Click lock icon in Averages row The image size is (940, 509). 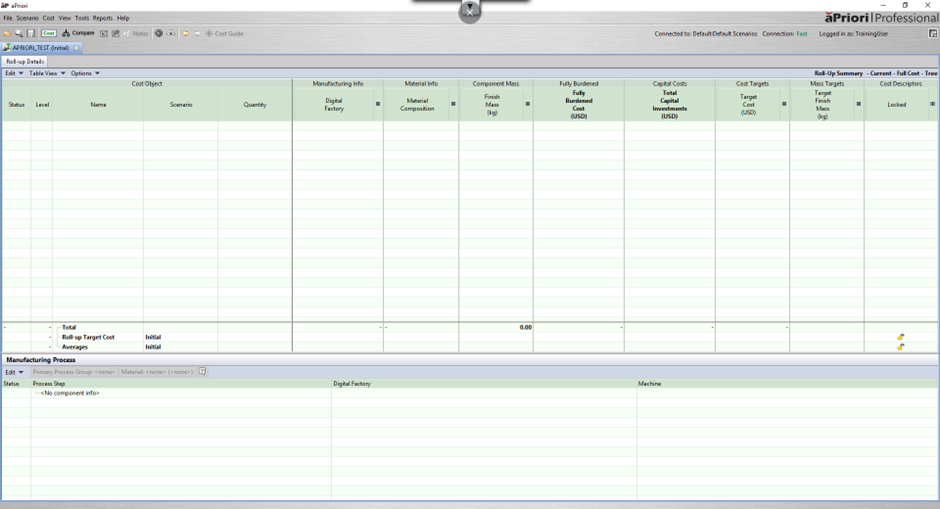900,347
